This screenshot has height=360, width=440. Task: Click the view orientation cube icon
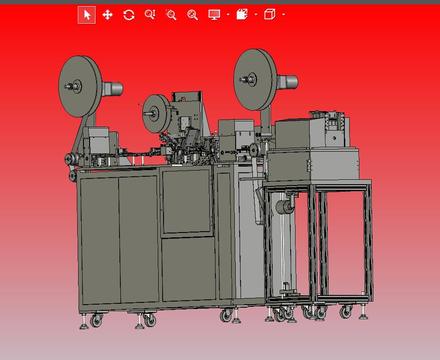270,14
